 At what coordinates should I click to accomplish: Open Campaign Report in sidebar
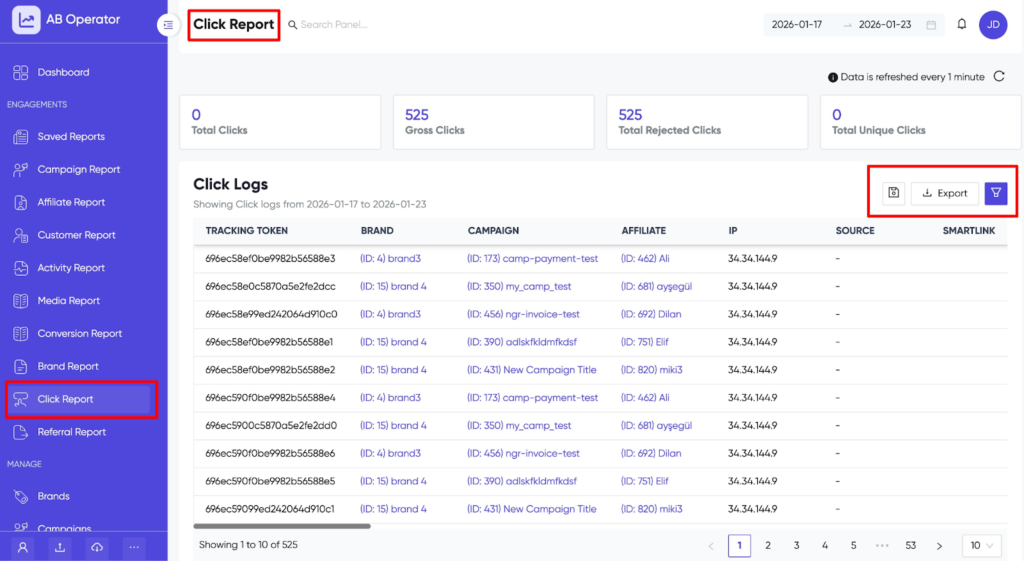point(78,169)
